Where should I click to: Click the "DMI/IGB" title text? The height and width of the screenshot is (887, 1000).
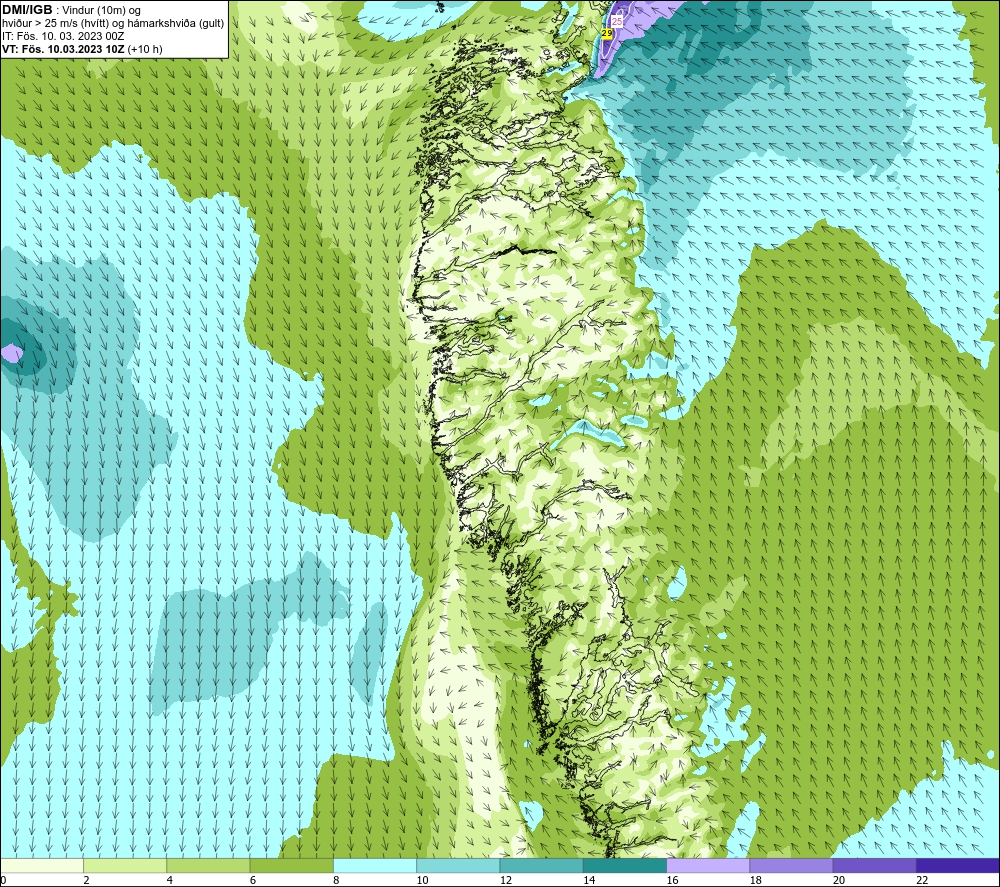tap(27, 10)
